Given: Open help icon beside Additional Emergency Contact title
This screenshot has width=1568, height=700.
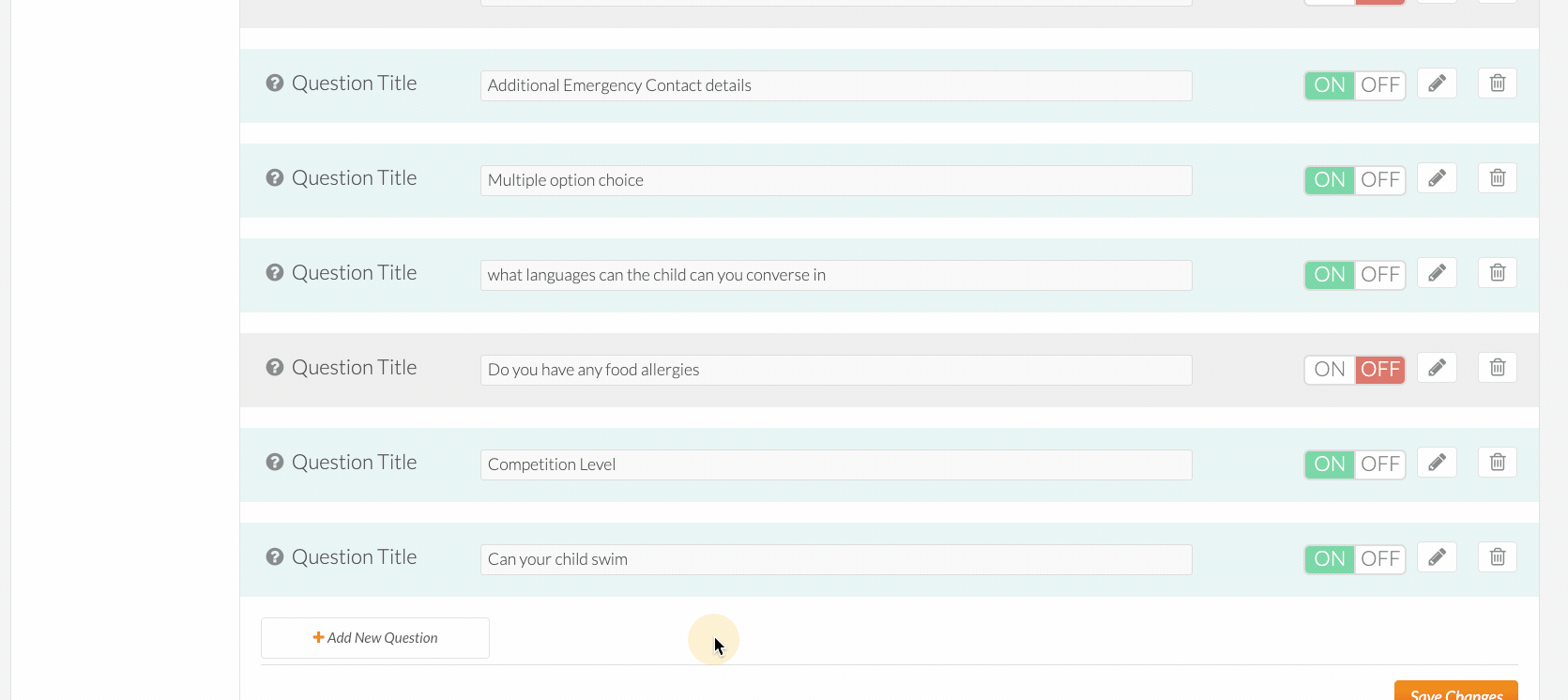Looking at the screenshot, I should [x=275, y=83].
